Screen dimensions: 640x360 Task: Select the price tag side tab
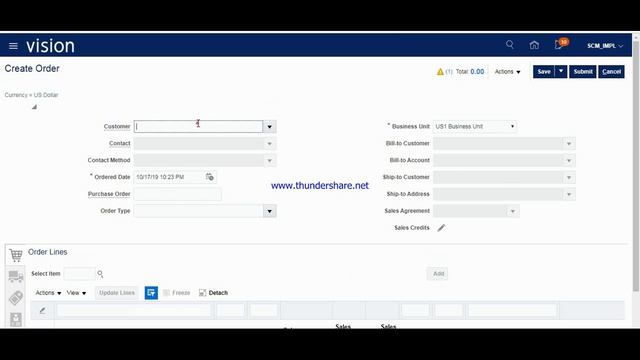point(16,298)
